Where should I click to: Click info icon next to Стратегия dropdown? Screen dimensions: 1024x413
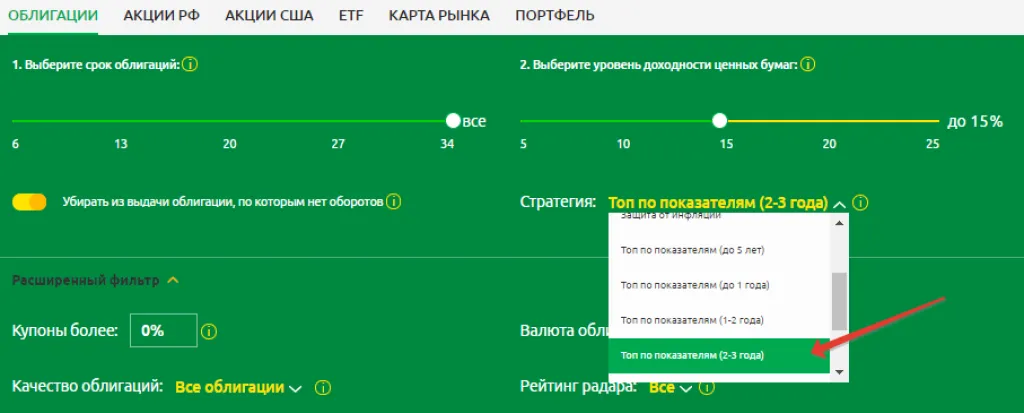click(x=861, y=203)
